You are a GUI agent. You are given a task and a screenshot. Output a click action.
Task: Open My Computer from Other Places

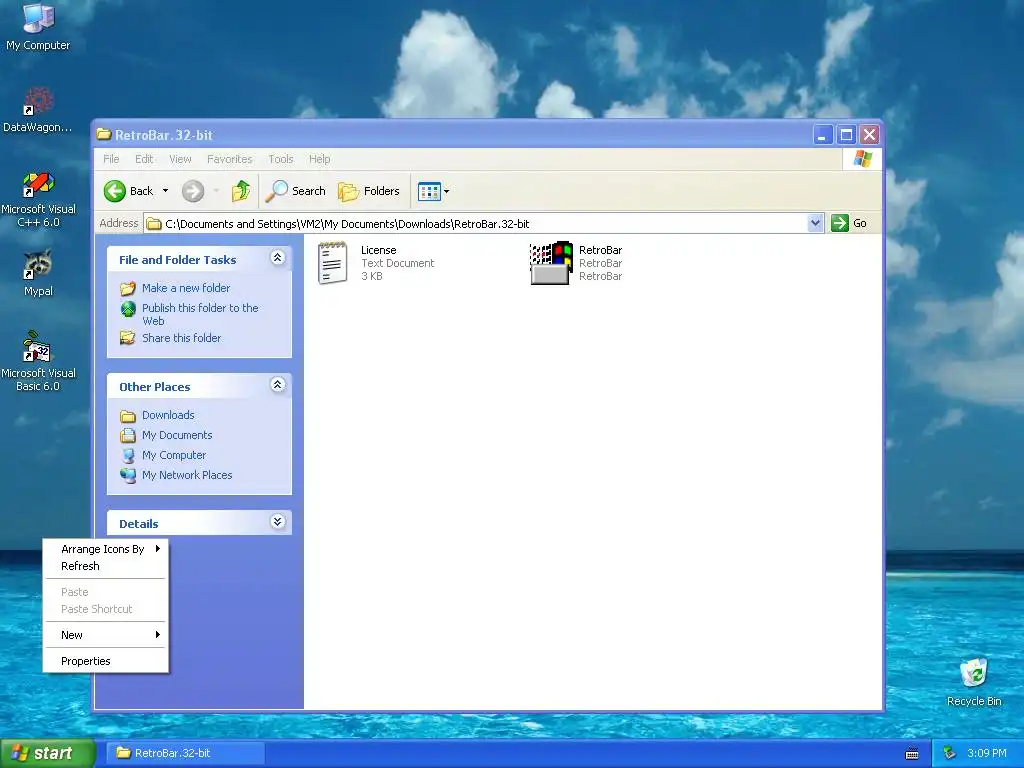point(174,455)
